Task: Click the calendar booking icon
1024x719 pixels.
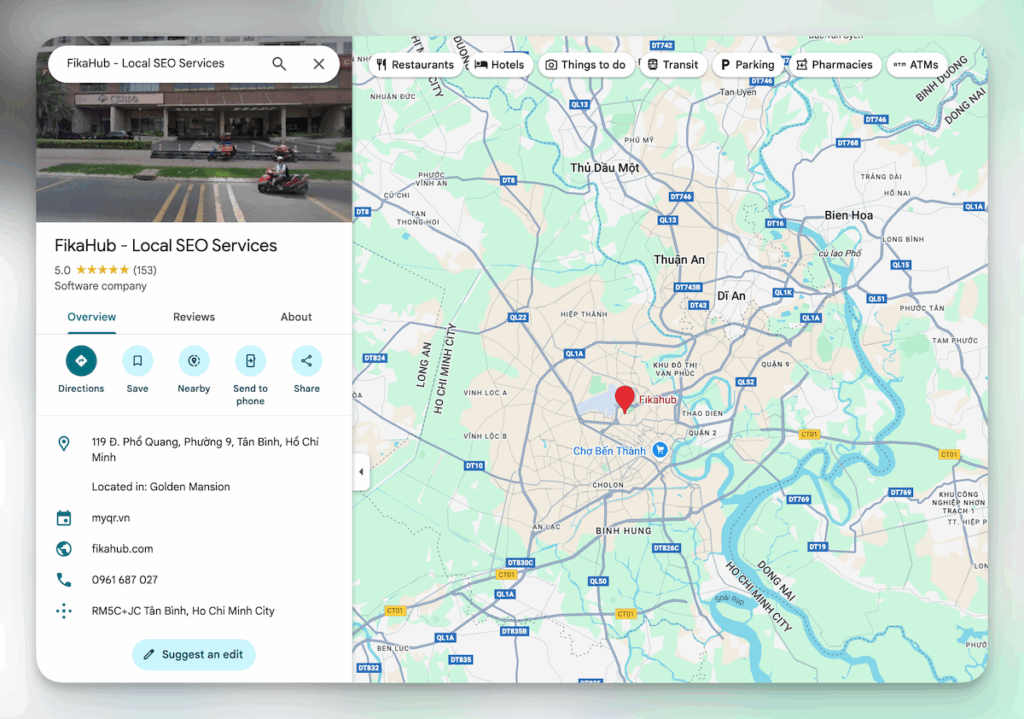Action: coord(63,518)
